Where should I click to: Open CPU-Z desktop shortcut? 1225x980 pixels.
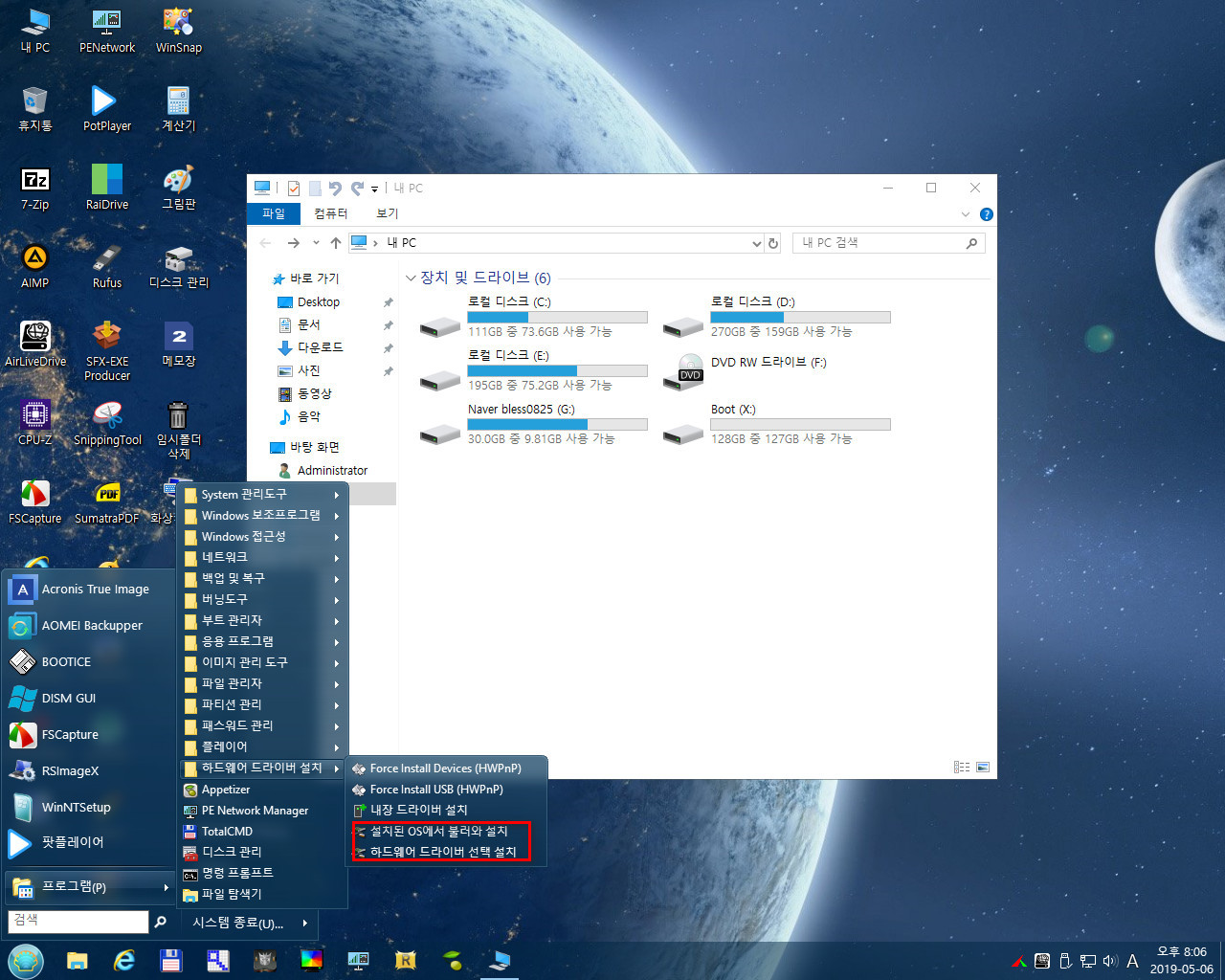(x=34, y=424)
